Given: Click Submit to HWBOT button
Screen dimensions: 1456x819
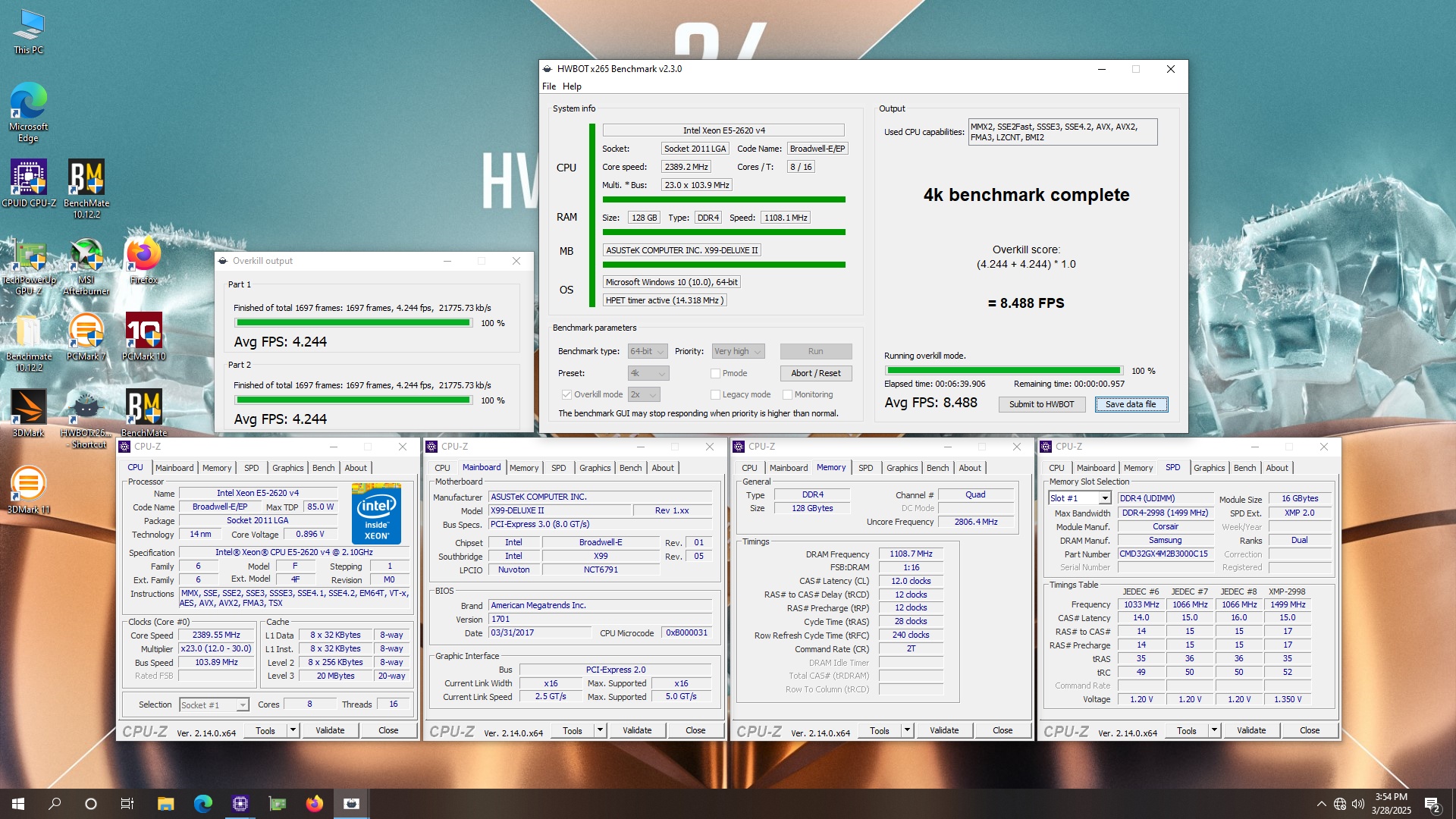Looking at the screenshot, I should pyautogui.click(x=1042, y=404).
